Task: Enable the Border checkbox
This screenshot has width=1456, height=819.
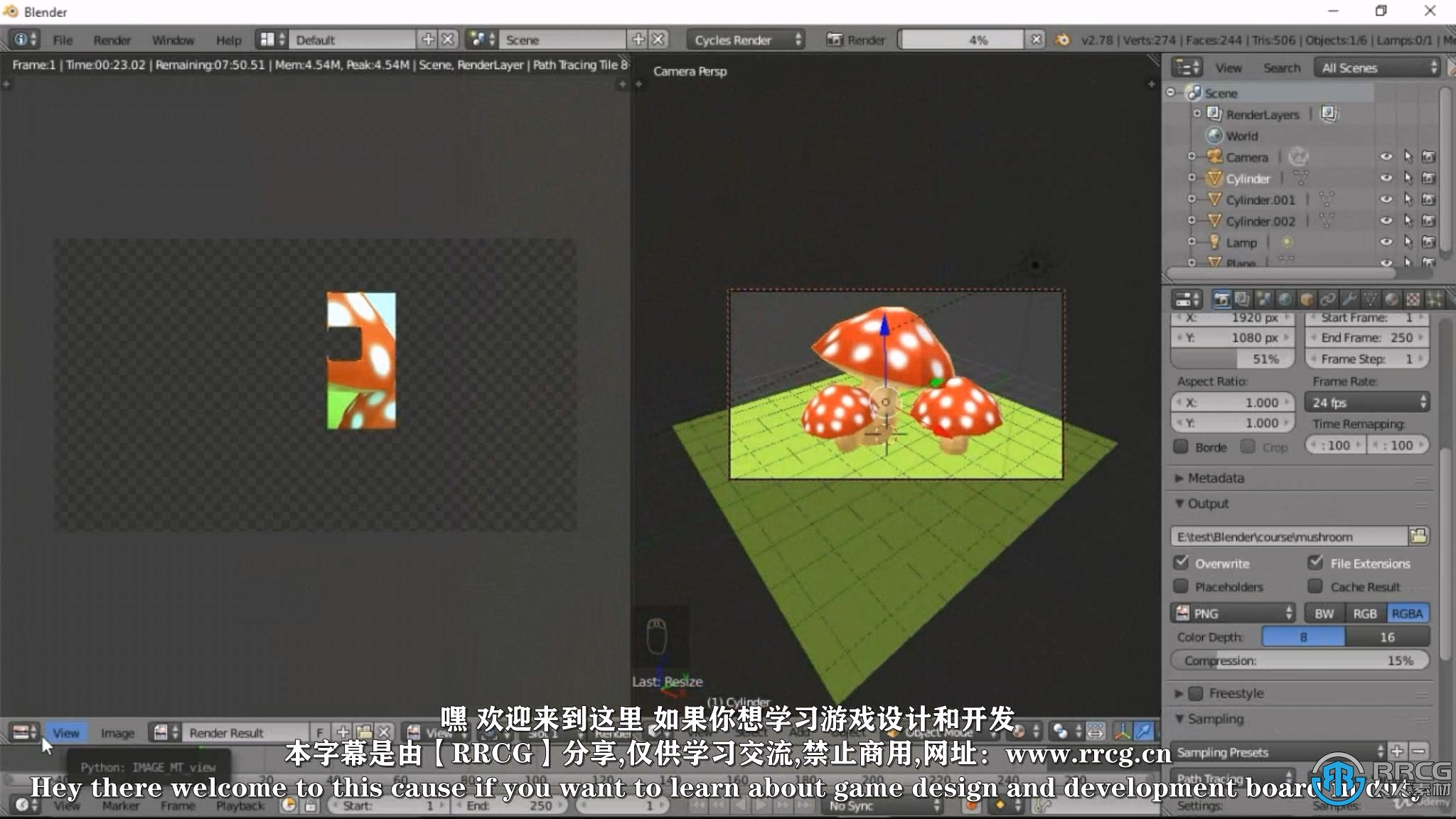Action: [1182, 446]
